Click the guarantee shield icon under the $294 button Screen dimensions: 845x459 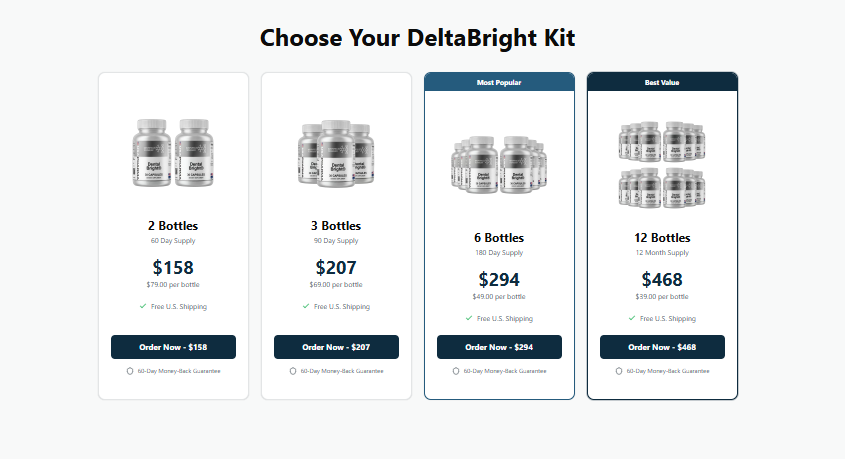(x=456, y=371)
